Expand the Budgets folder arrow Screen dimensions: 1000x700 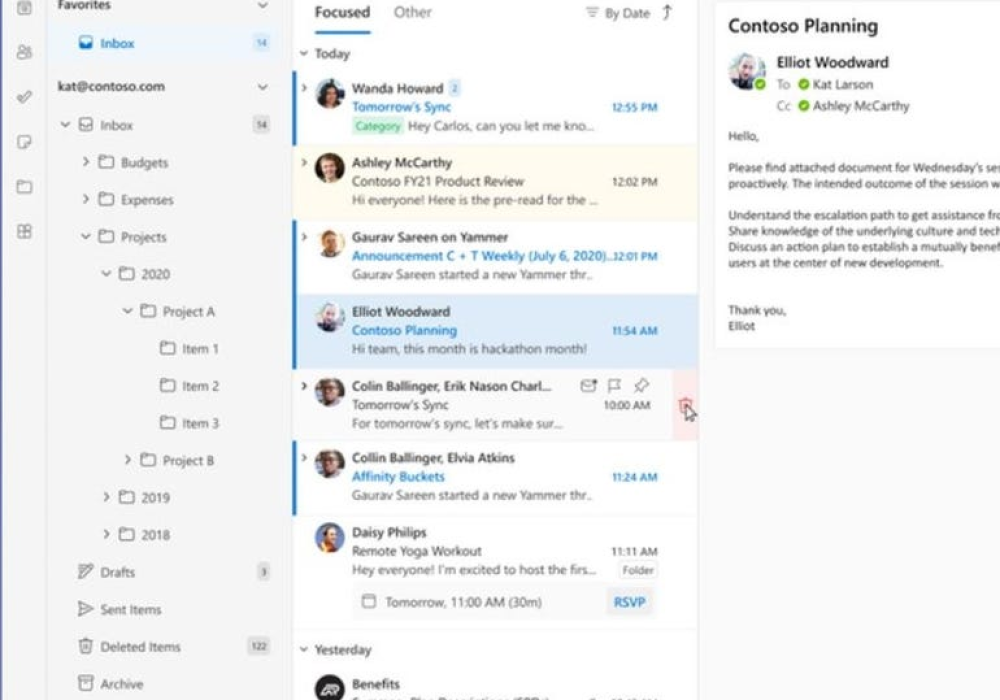[85, 162]
